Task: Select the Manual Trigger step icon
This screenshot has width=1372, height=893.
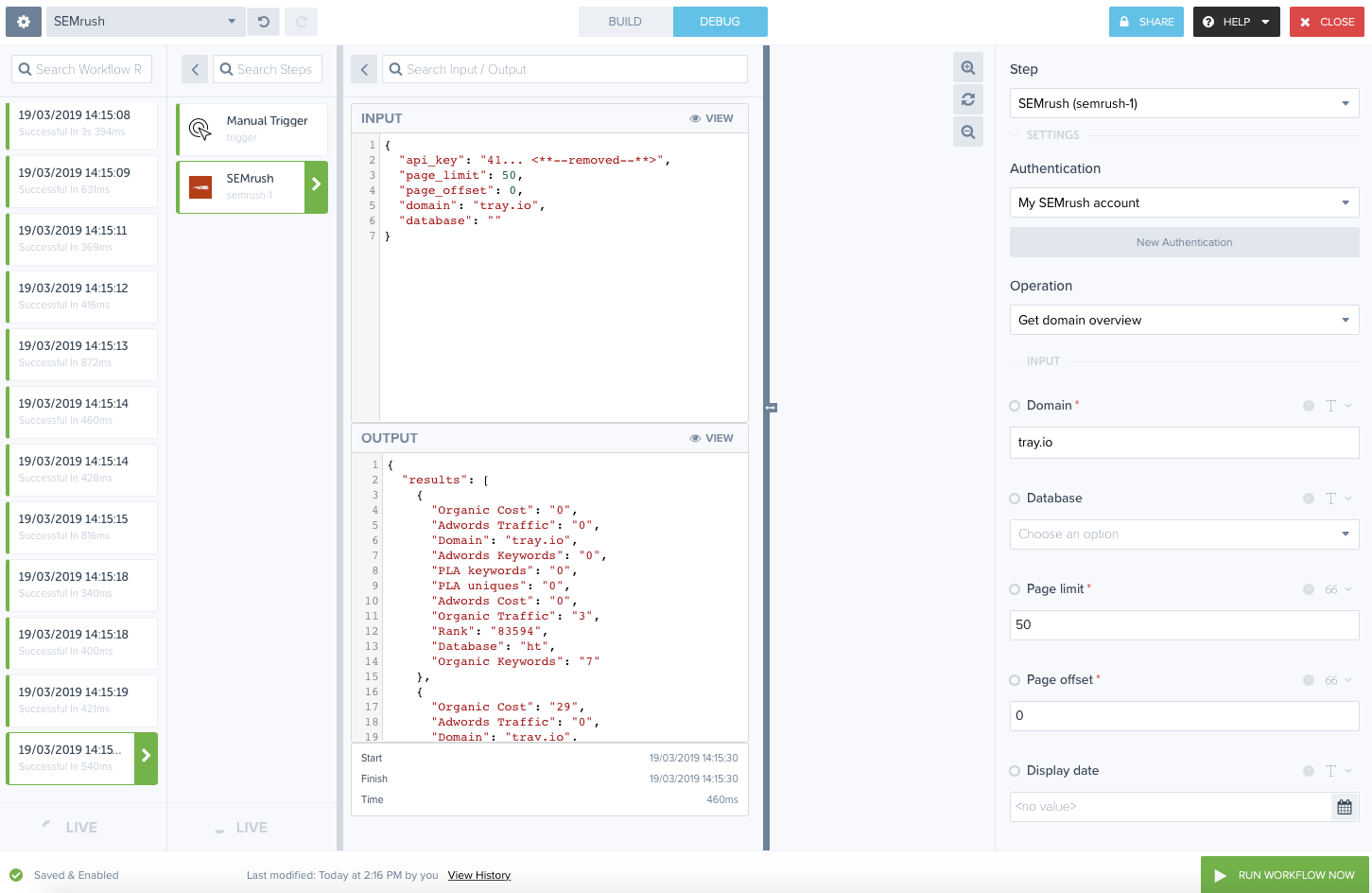Action: click(x=199, y=129)
